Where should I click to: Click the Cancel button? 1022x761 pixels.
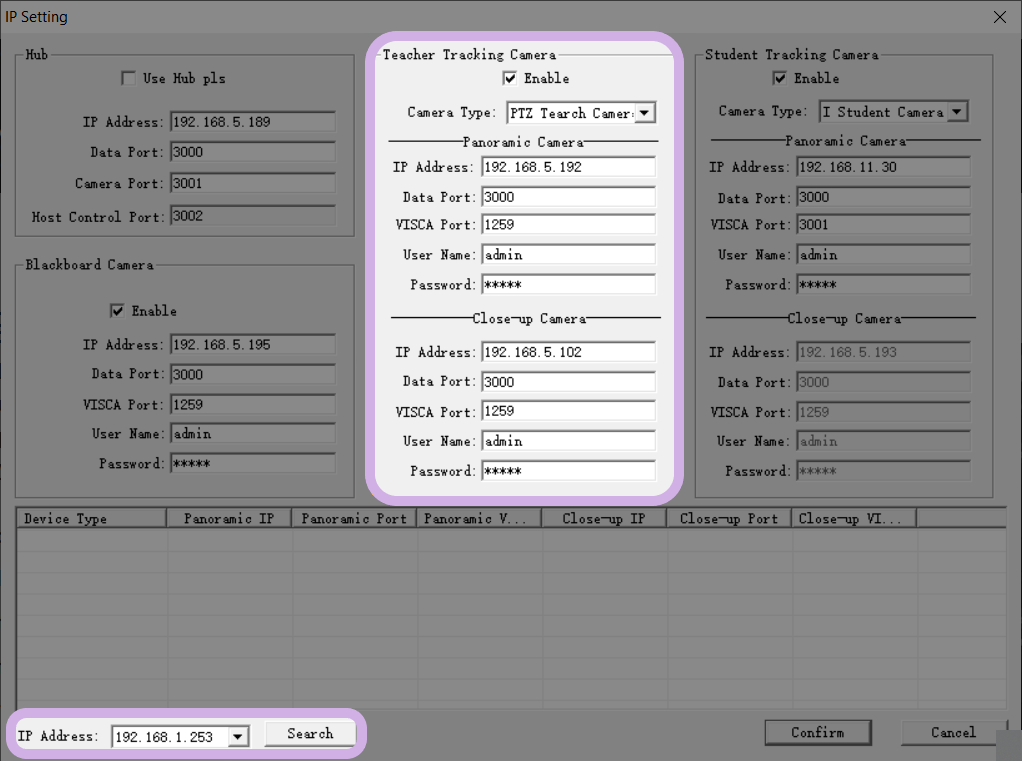click(952, 733)
